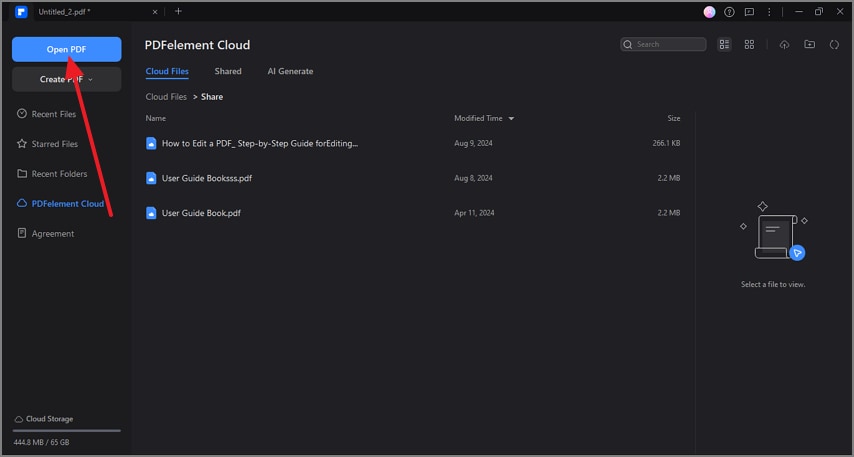The height and width of the screenshot is (457, 854).
Task: Click the preview placeholder illustration
Action: [773, 231]
